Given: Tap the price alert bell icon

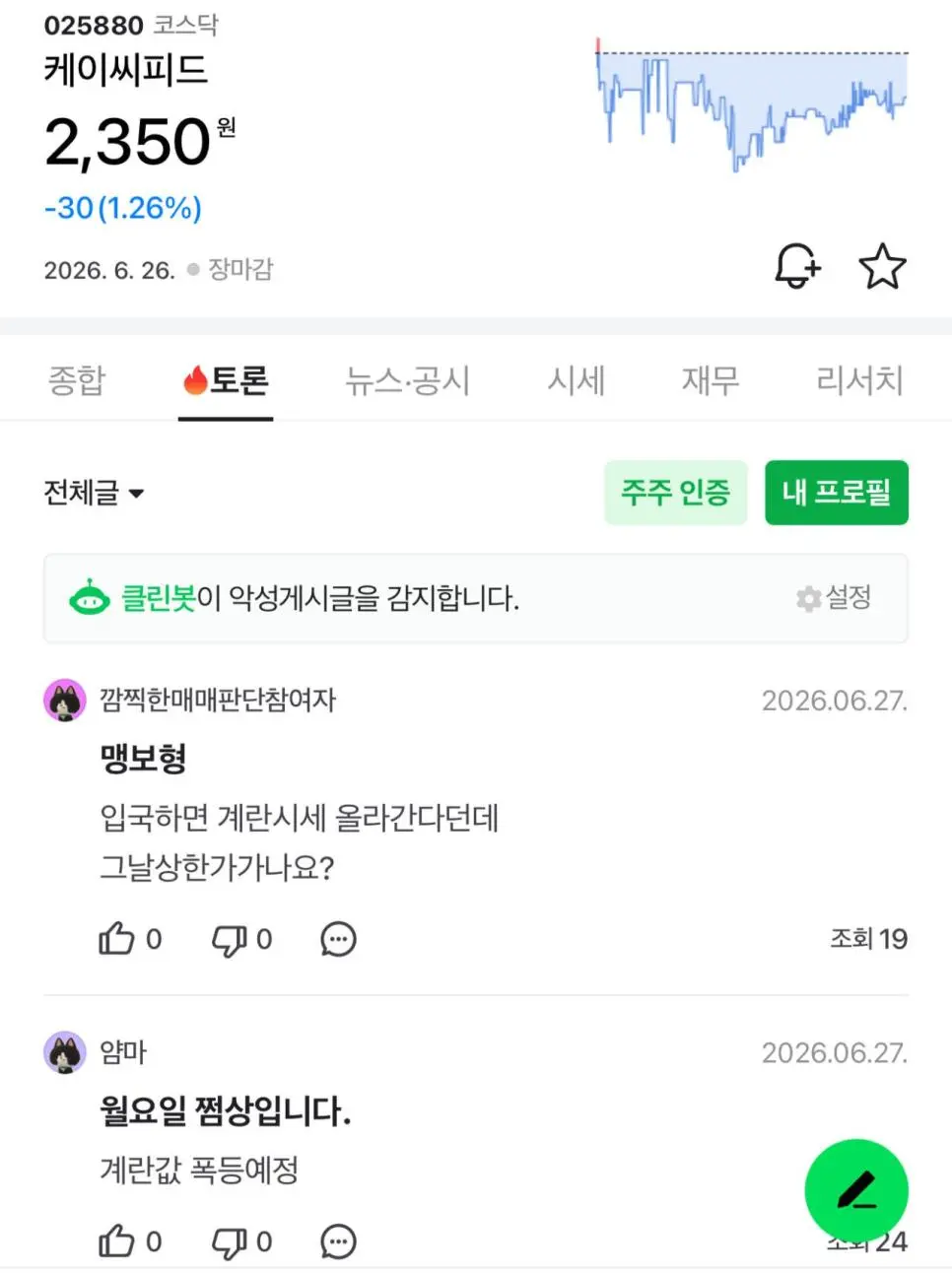Looking at the screenshot, I should coord(797,266).
